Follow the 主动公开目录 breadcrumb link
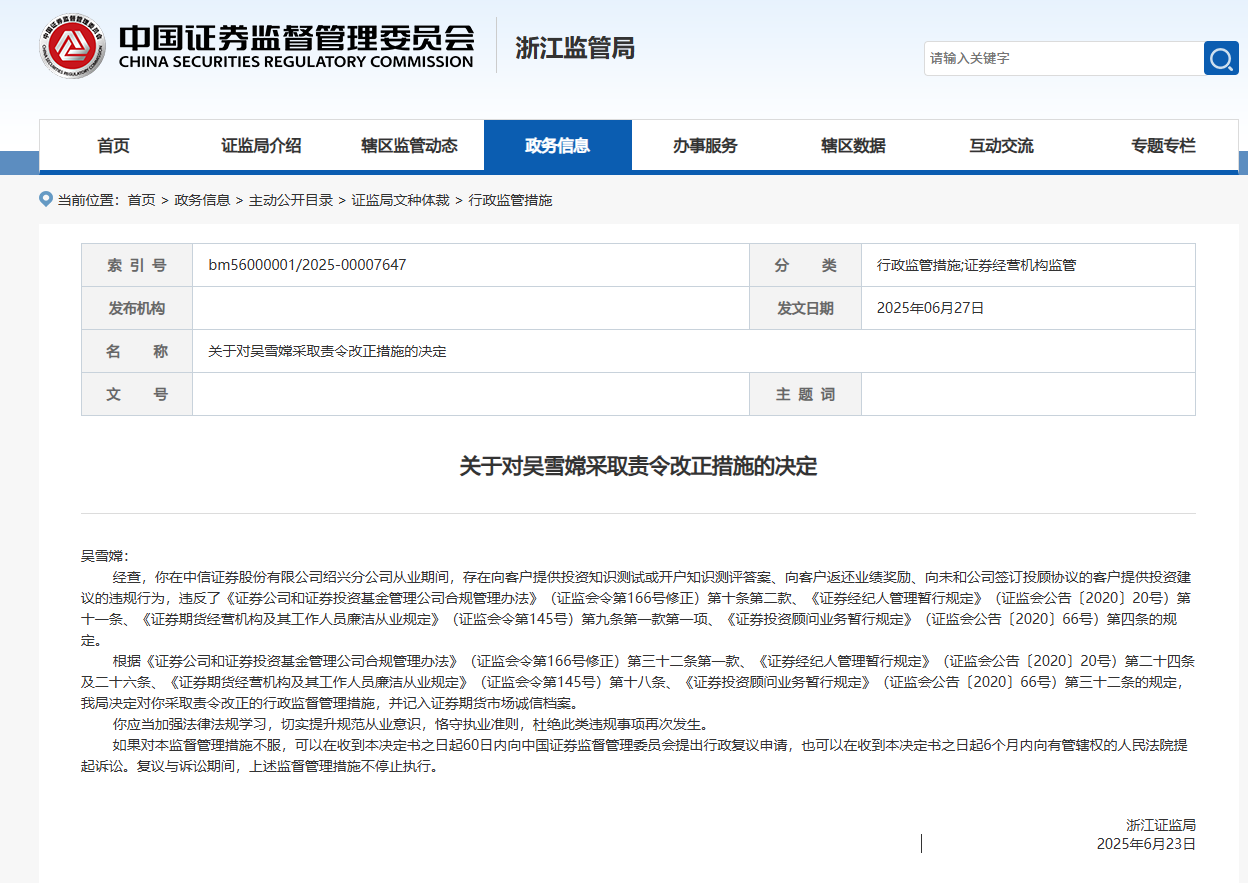 [291, 200]
